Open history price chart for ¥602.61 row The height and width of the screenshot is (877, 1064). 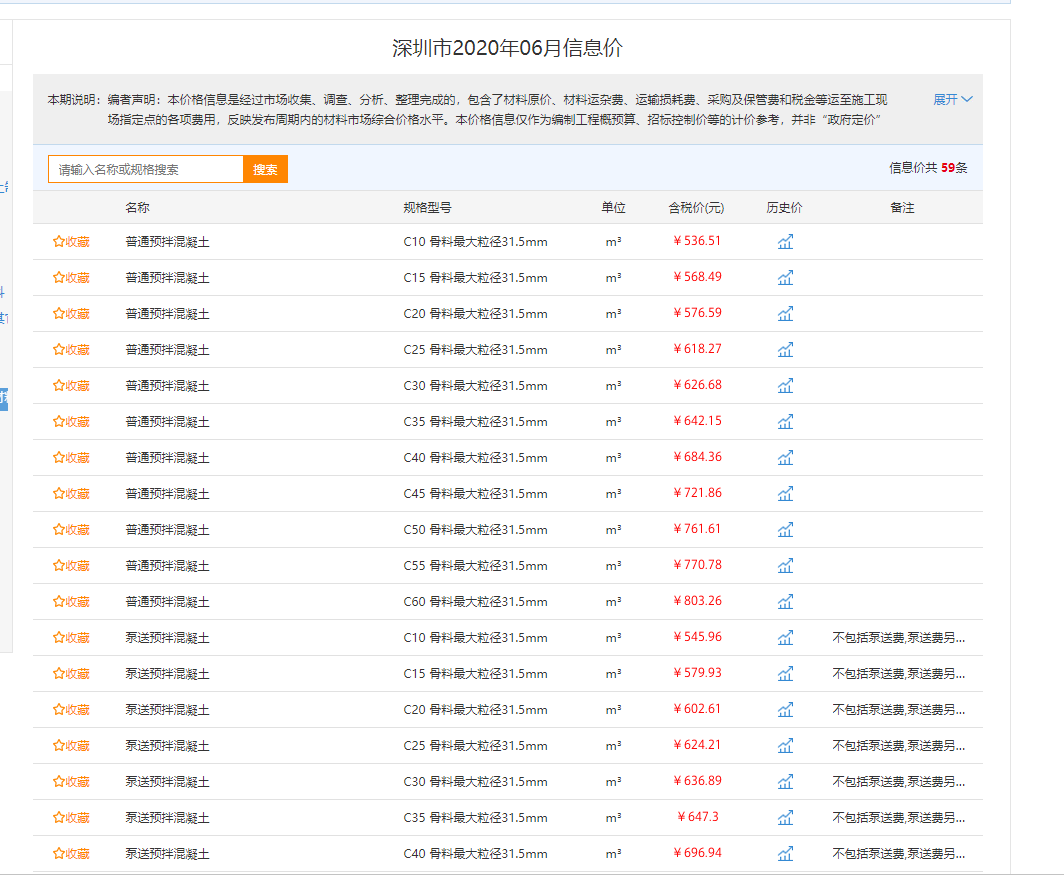[785, 709]
